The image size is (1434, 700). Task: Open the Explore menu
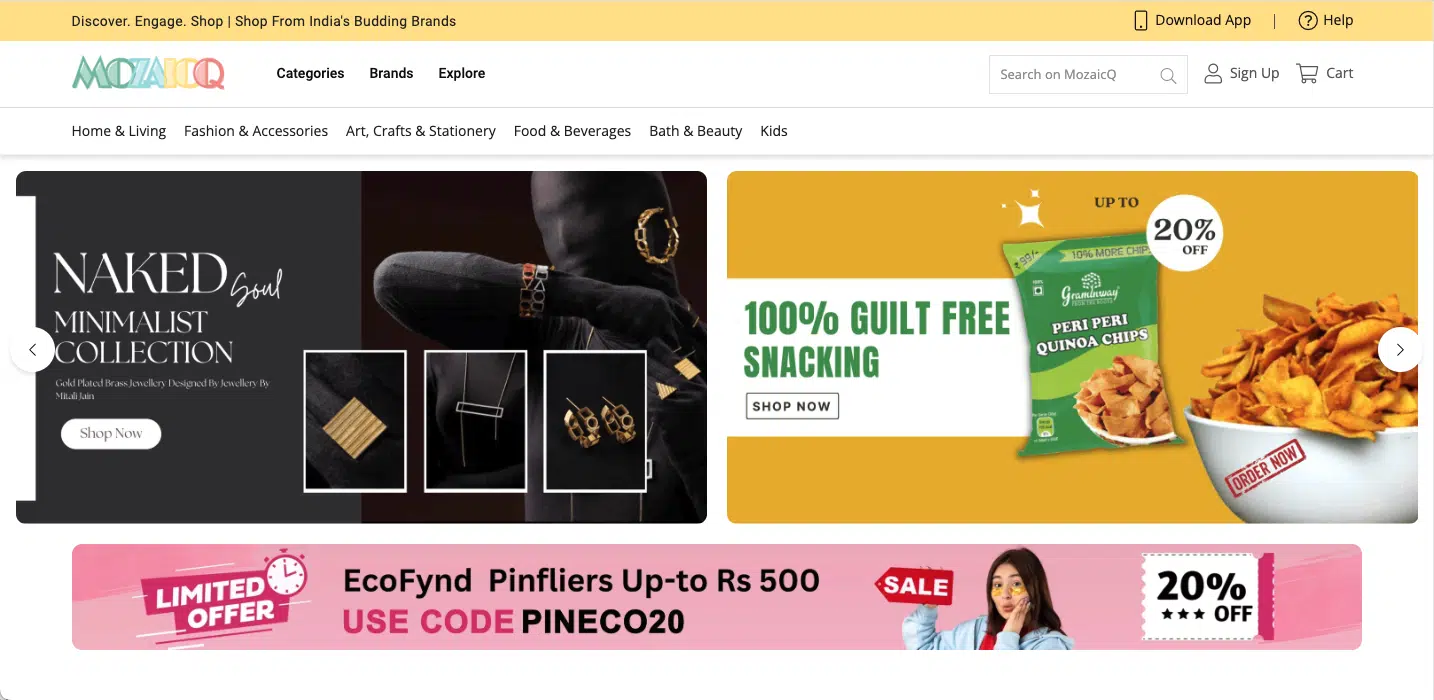[462, 73]
